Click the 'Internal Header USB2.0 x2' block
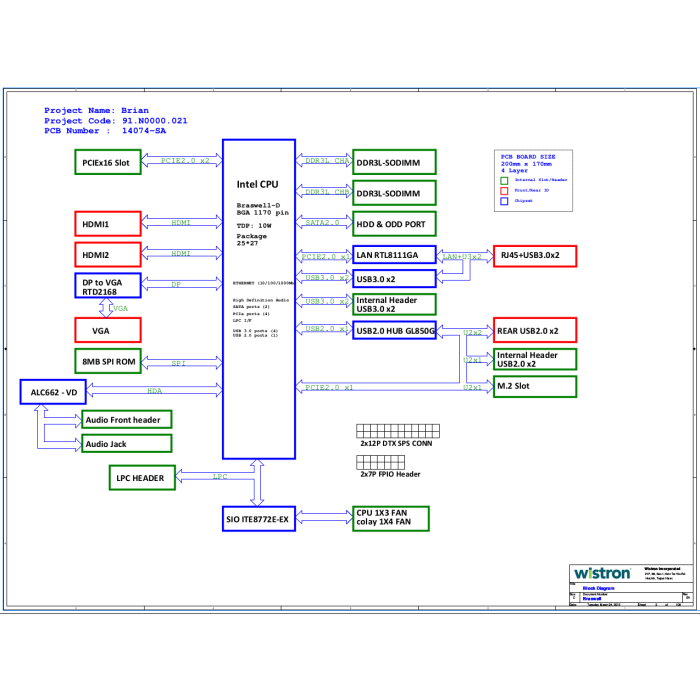 (x=535, y=359)
